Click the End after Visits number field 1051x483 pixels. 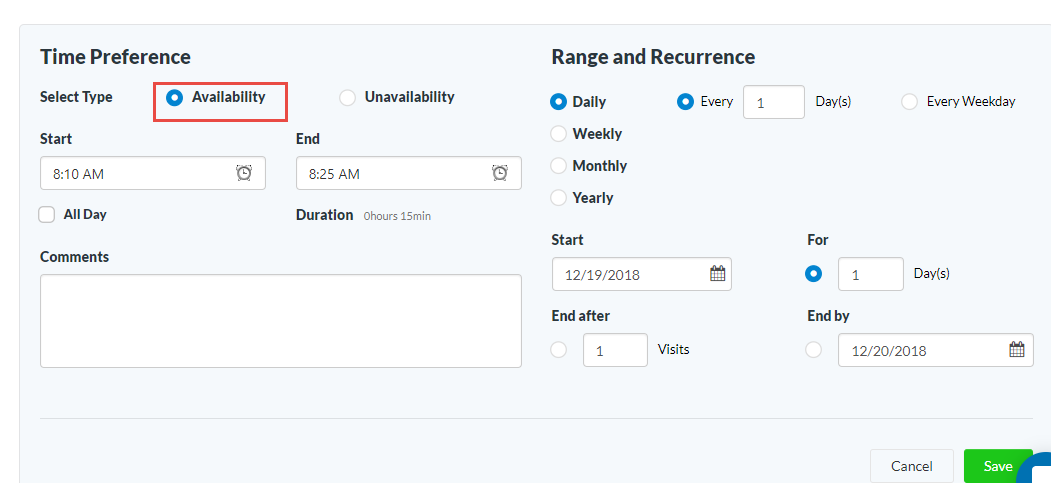(614, 350)
